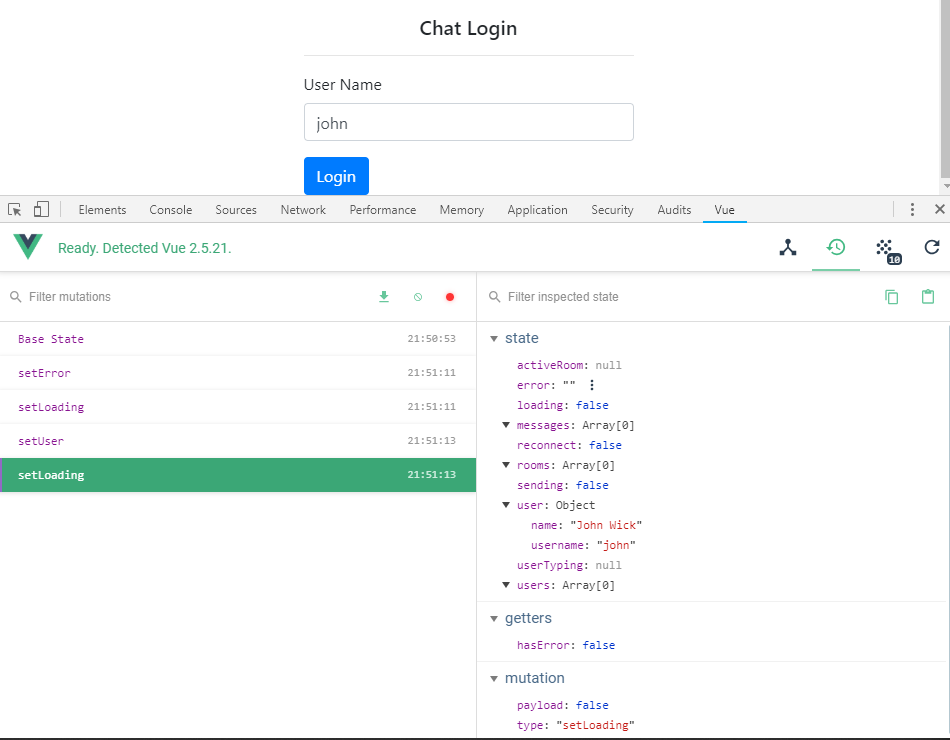Click the Vue logo icon
The height and width of the screenshot is (740, 950).
point(28,247)
